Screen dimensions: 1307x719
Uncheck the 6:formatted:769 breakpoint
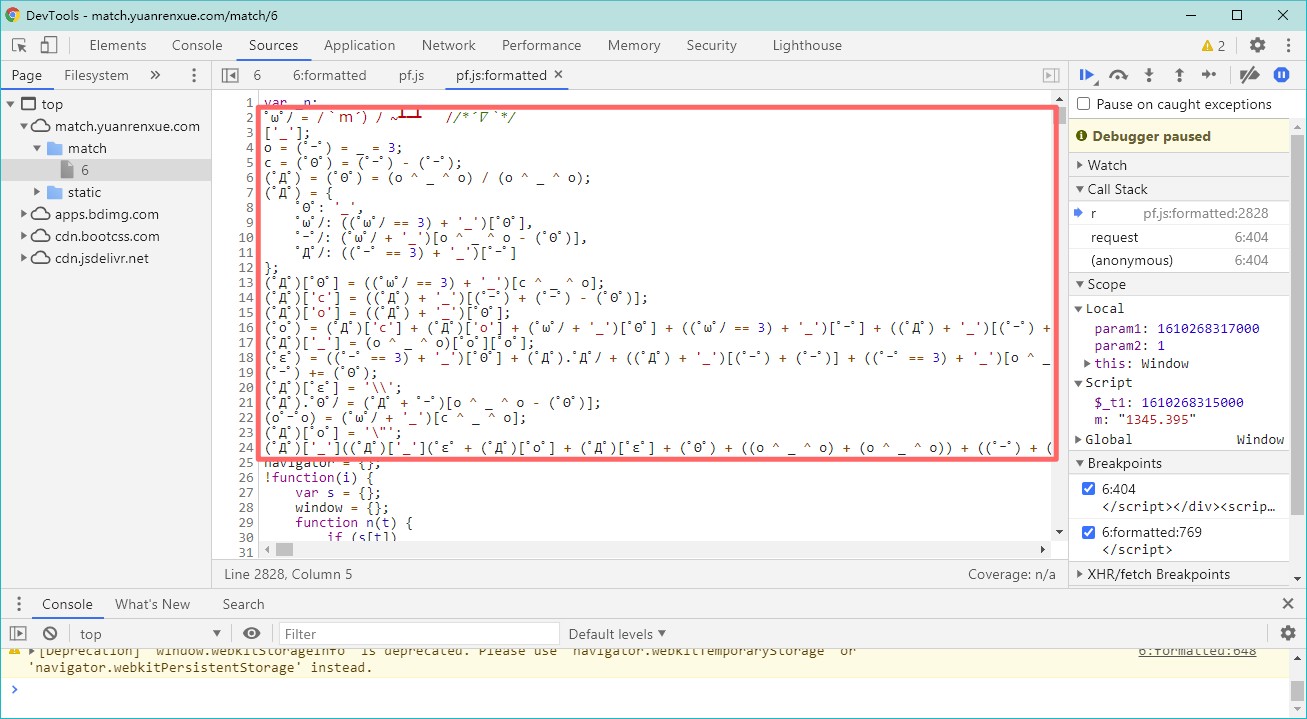[1089, 532]
